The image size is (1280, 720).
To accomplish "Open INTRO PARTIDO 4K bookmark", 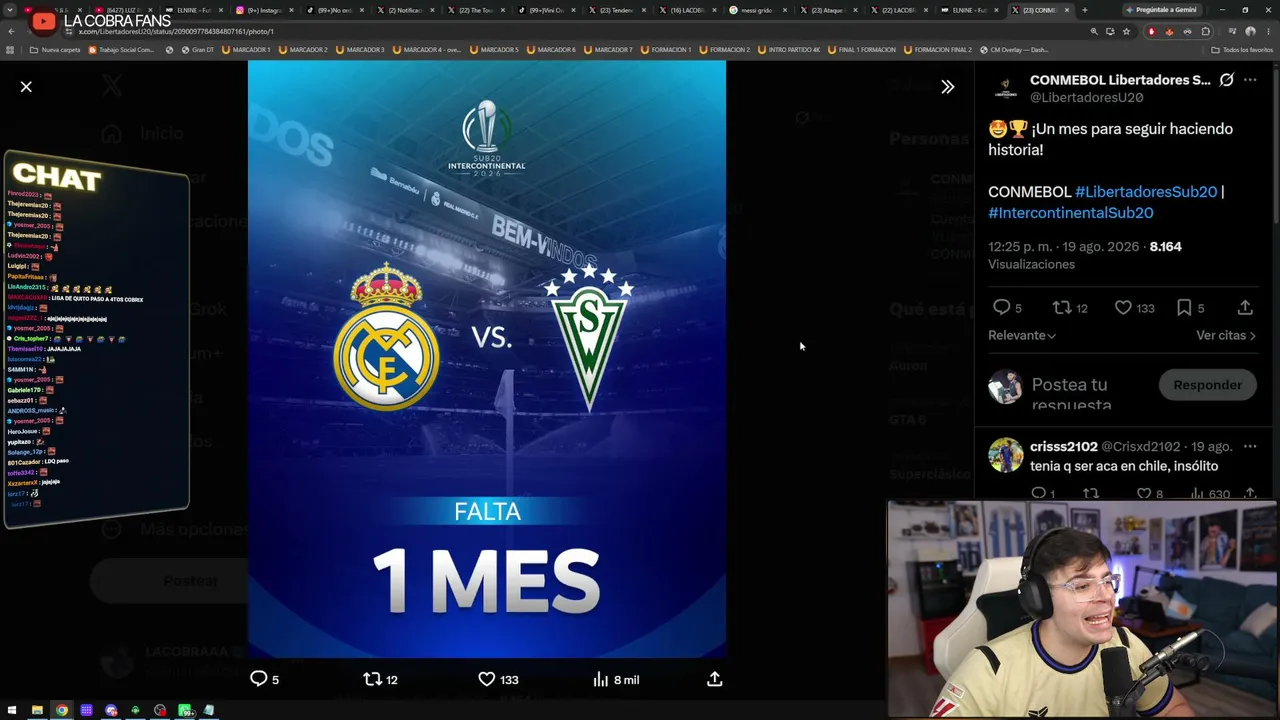I will [788, 50].
